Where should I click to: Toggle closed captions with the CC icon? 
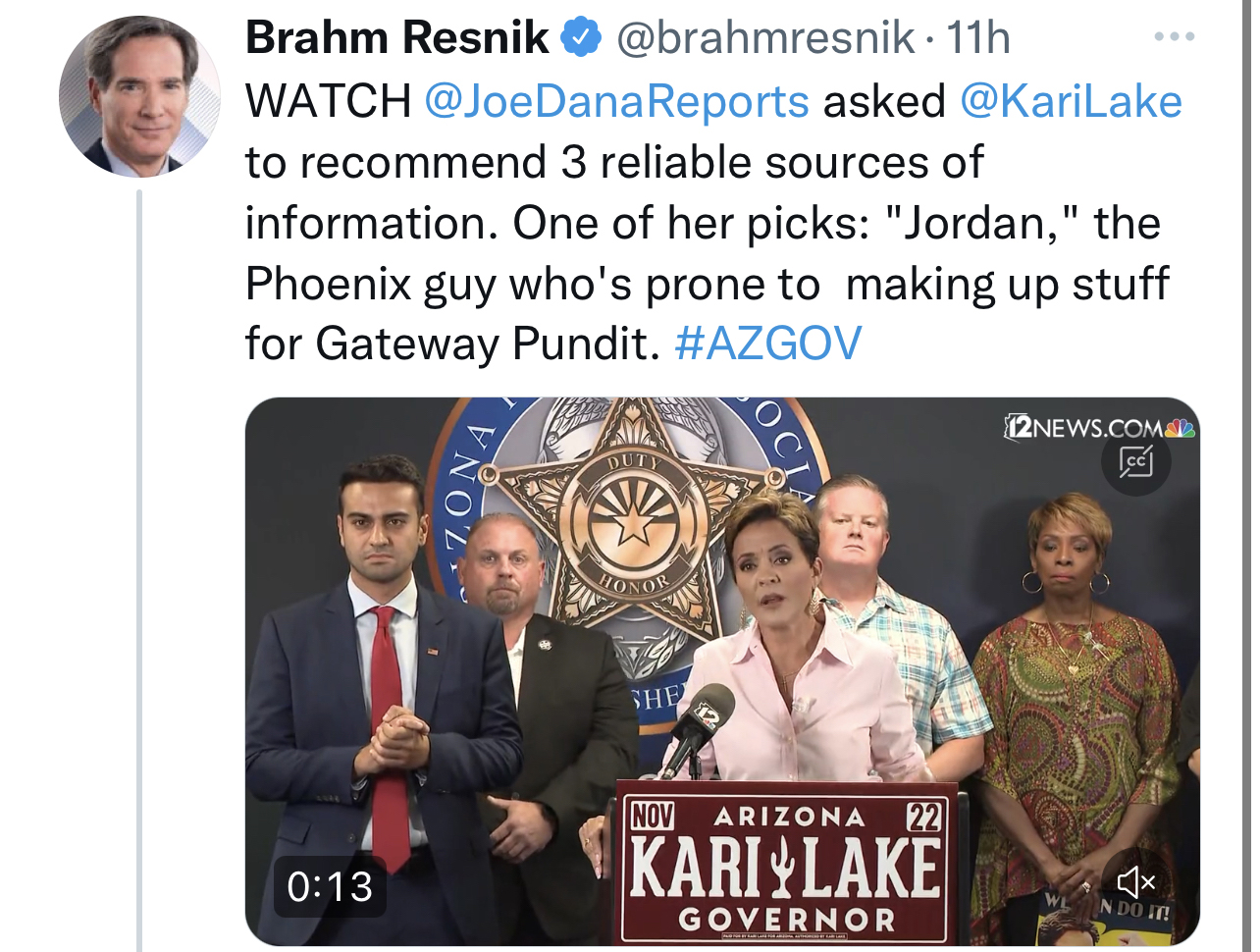[x=1136, y=460]
